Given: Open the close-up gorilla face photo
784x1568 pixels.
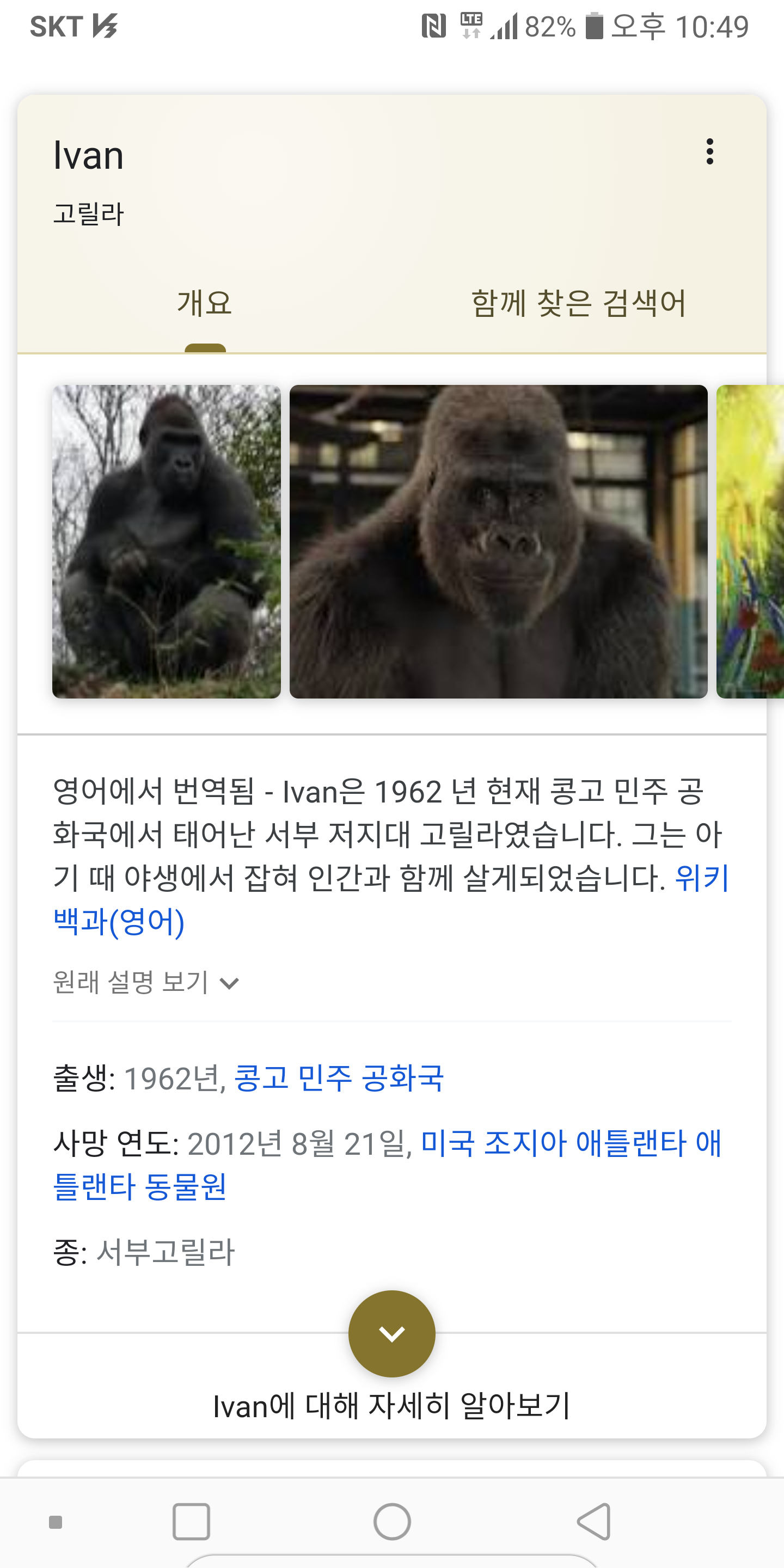Looking at the screenshot, I should (x=499, y=541).
